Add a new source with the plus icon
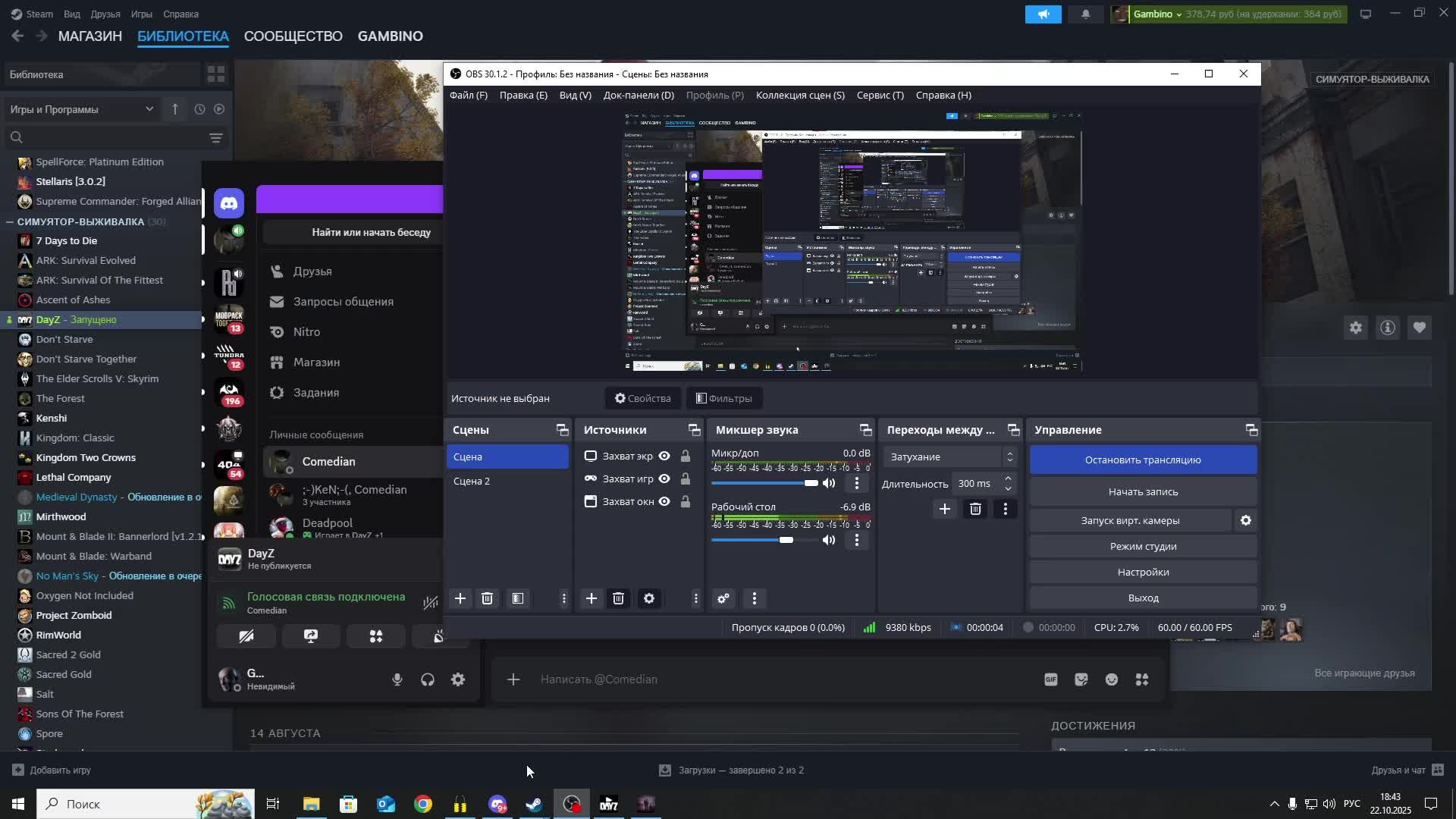 coord(591,599)
